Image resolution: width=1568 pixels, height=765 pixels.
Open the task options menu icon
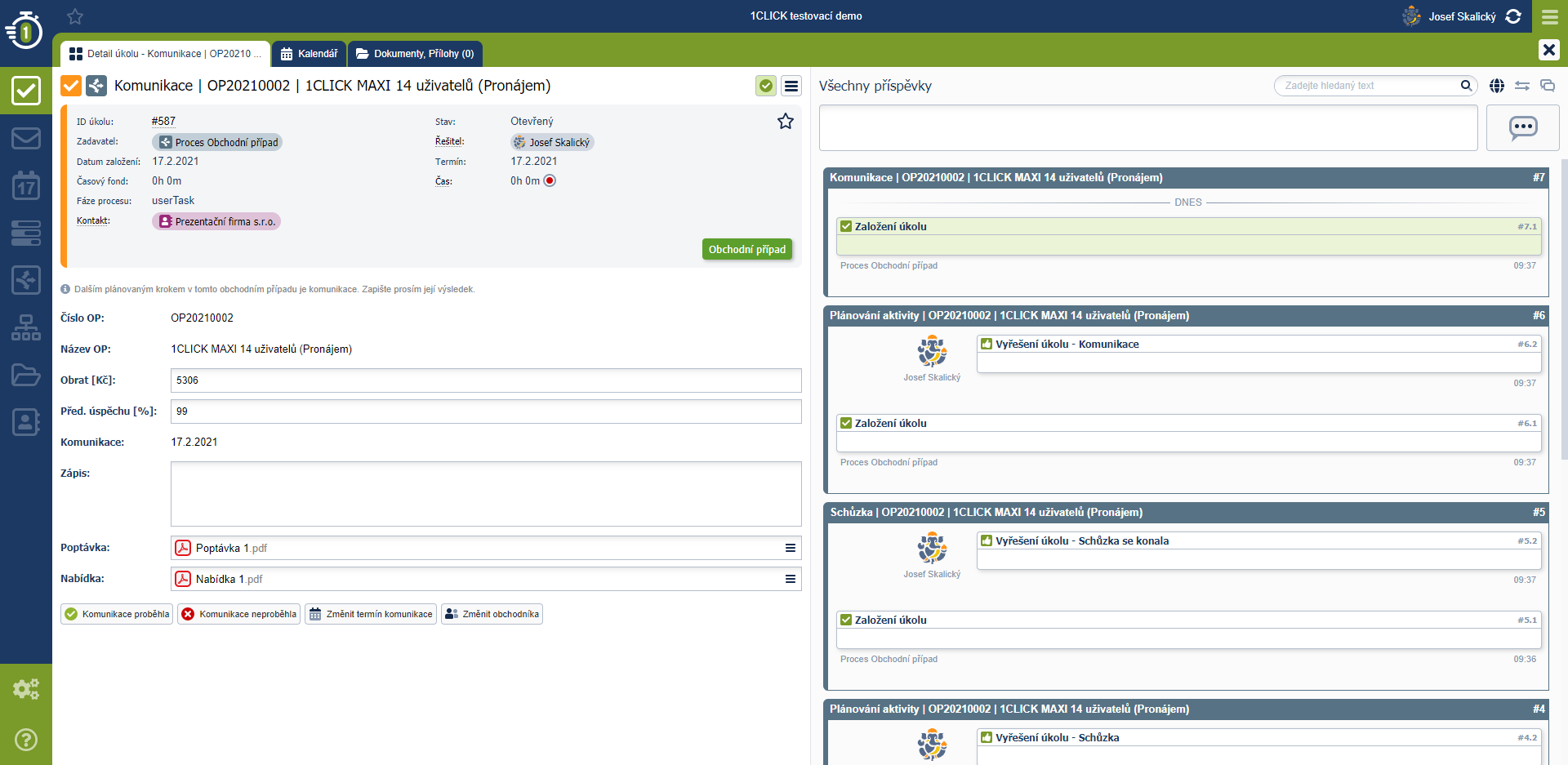click(x=791, y=86)
